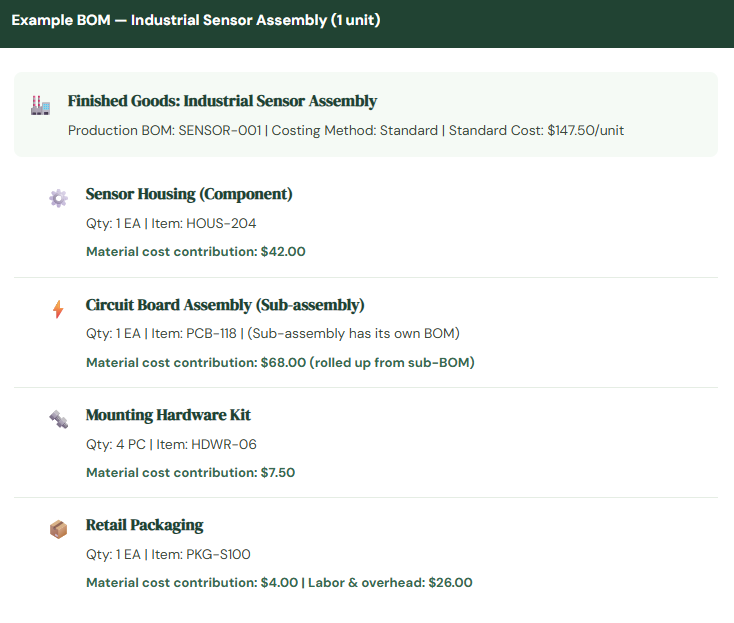Click the gear icon for Sensor Housing
This screenshot has height=623, width=734.
click(58, 198)
